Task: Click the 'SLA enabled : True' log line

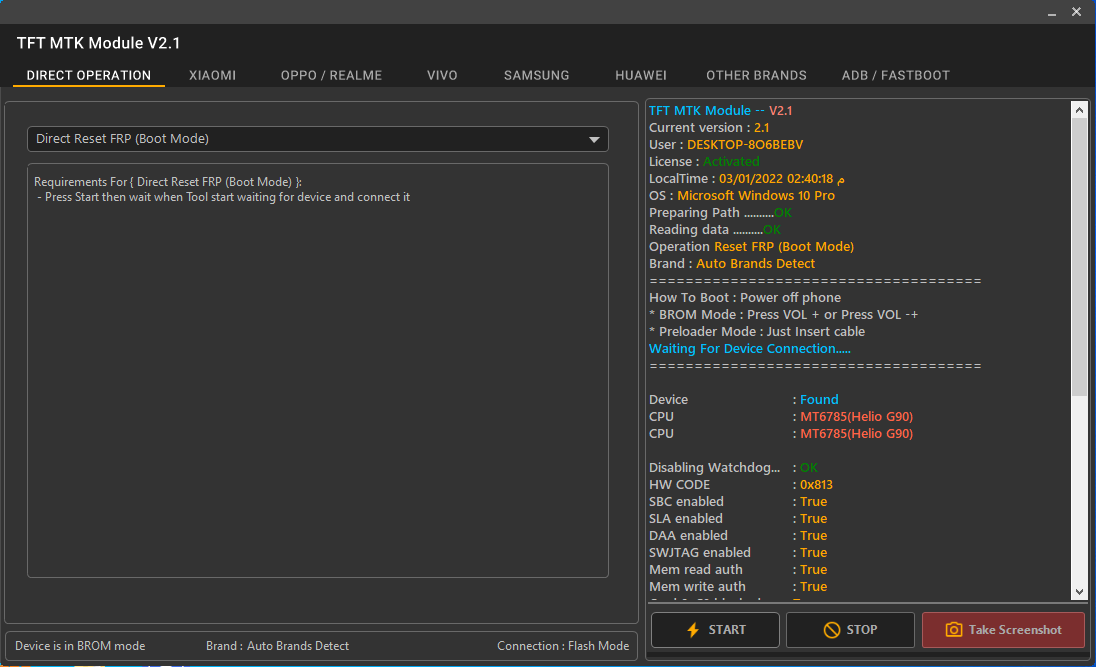Action: point(738,519)
